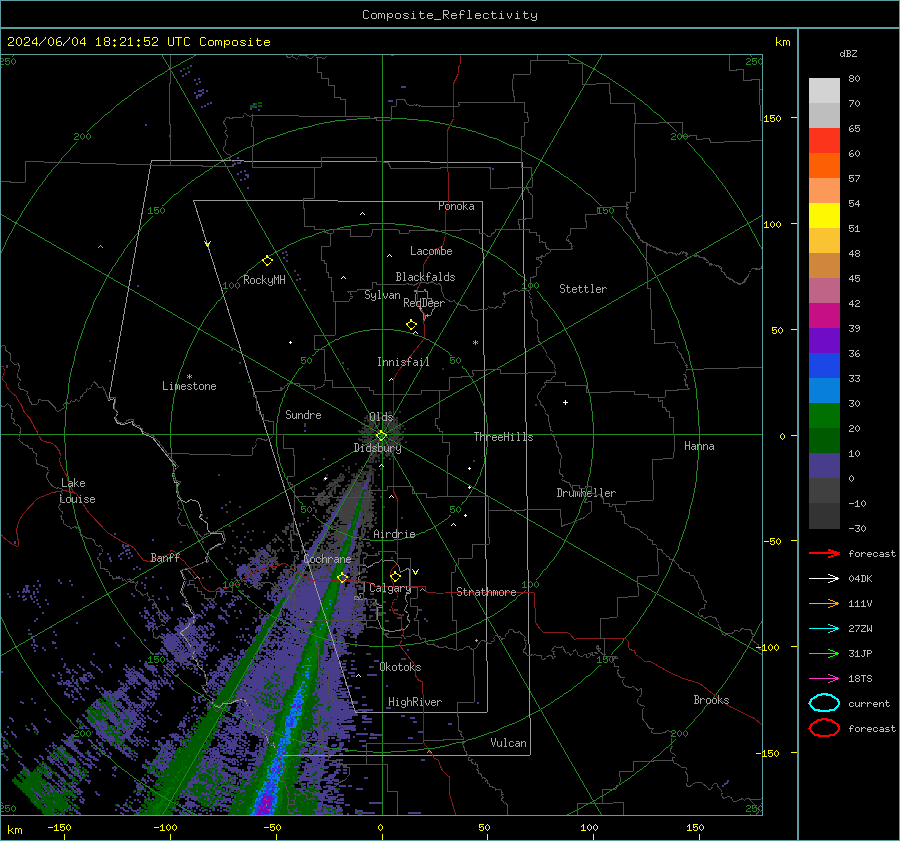
Task: Click the Lake Louise label
Action: click(x=77, y=491)
